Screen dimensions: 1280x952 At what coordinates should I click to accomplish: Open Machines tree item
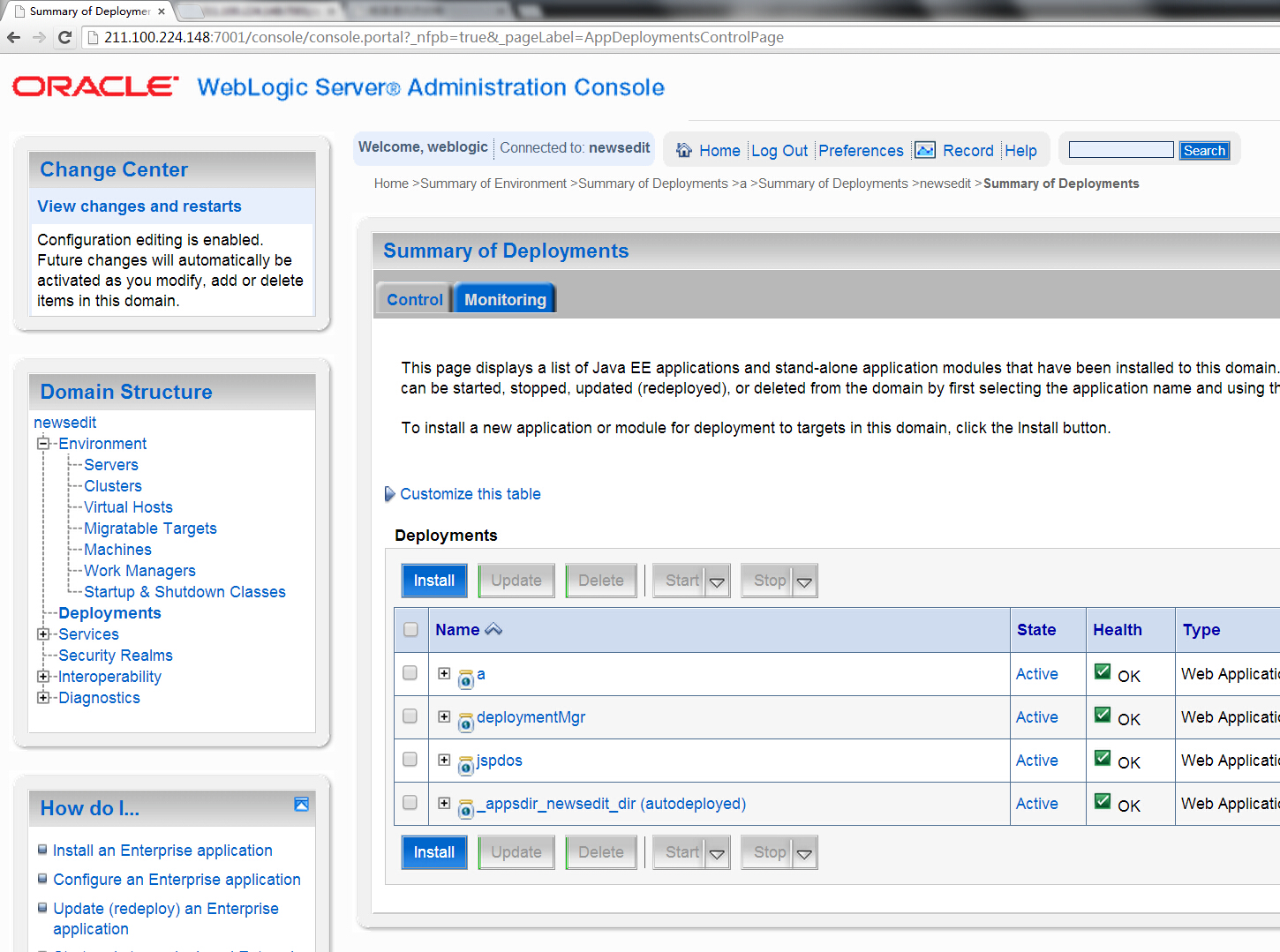[117, 550]
